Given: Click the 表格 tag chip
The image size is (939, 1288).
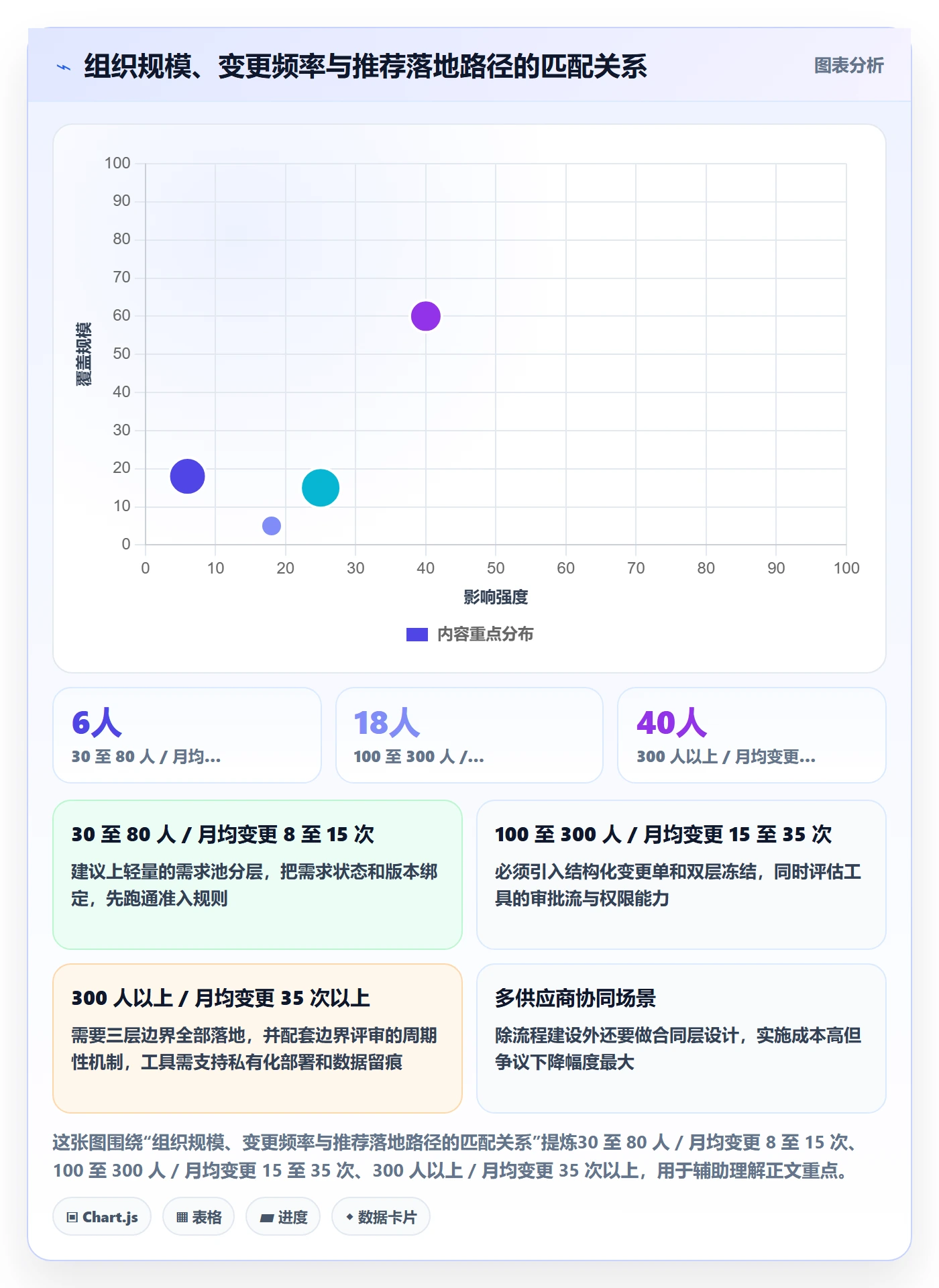Looking at the screenshot, I should 199,1217.
